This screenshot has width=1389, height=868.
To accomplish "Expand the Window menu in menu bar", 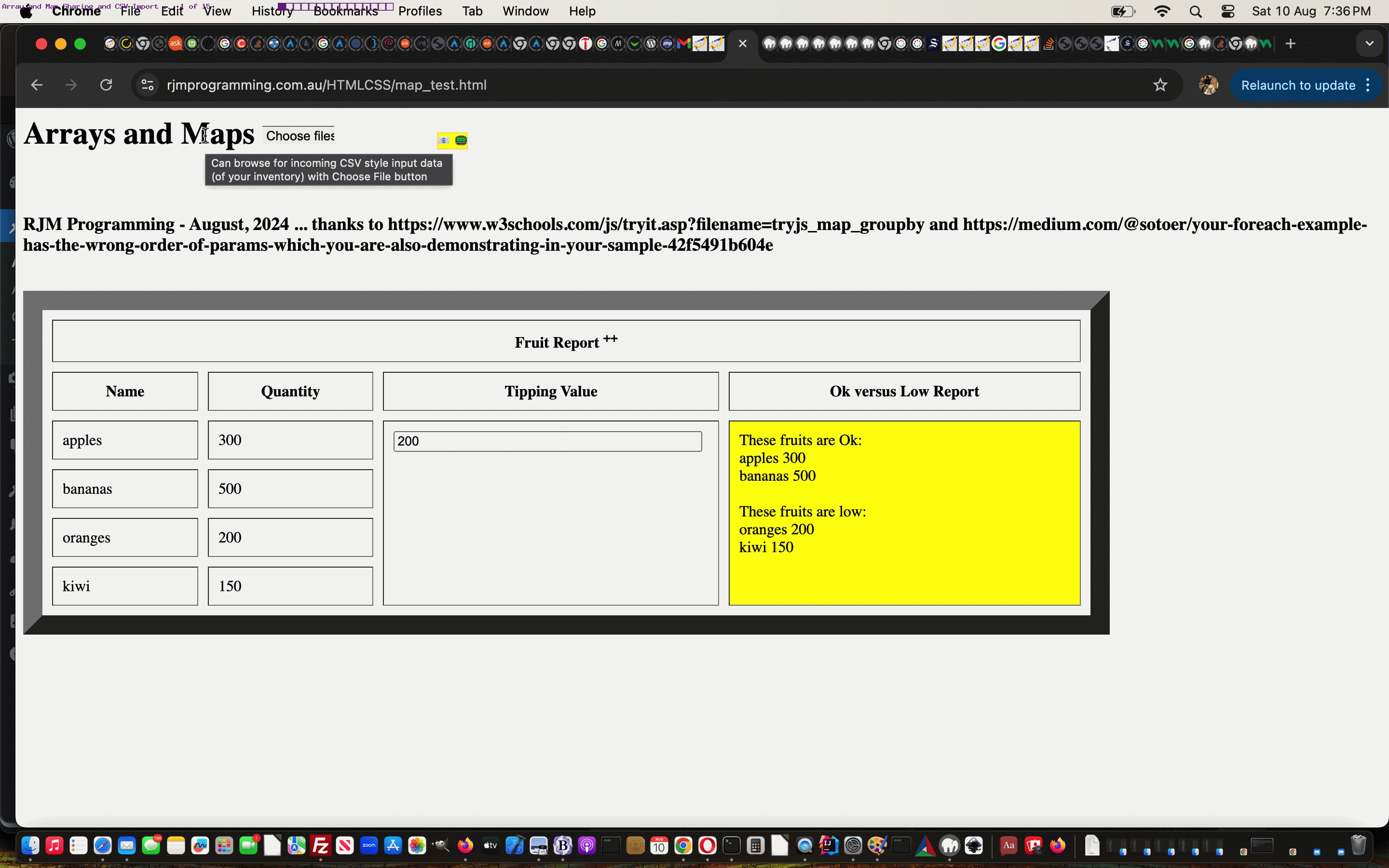I will pyautogui.click(x=525, y=11).
